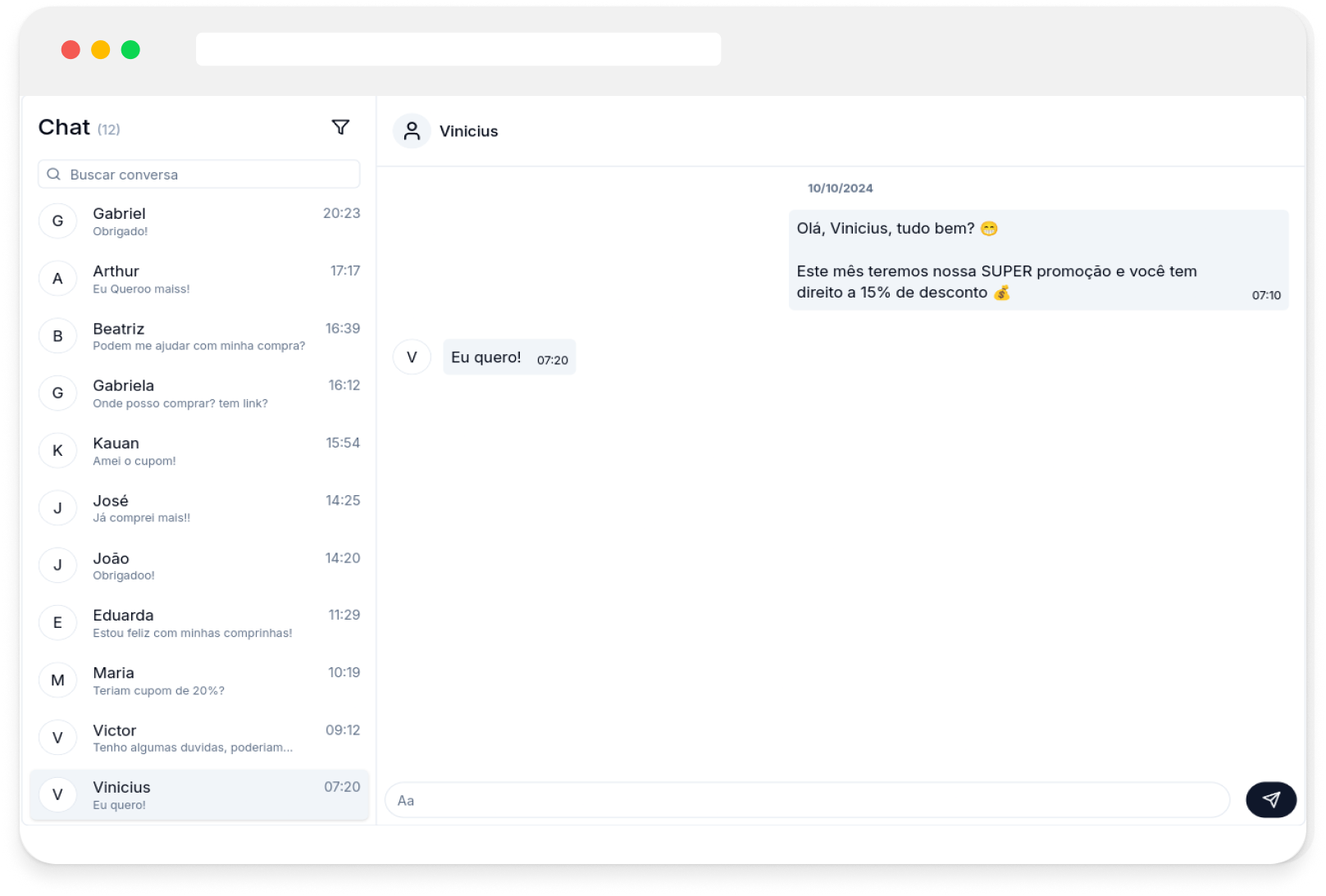This screenshot has width=1326, height=896.
Task: Click the red close window button
Action: click(71, 50)
